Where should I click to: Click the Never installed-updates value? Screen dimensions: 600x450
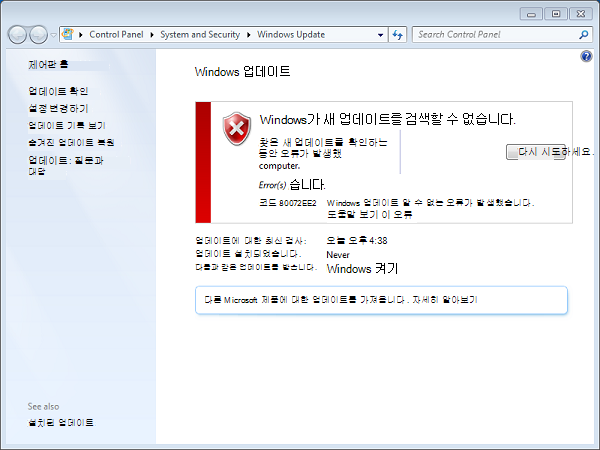338,255
